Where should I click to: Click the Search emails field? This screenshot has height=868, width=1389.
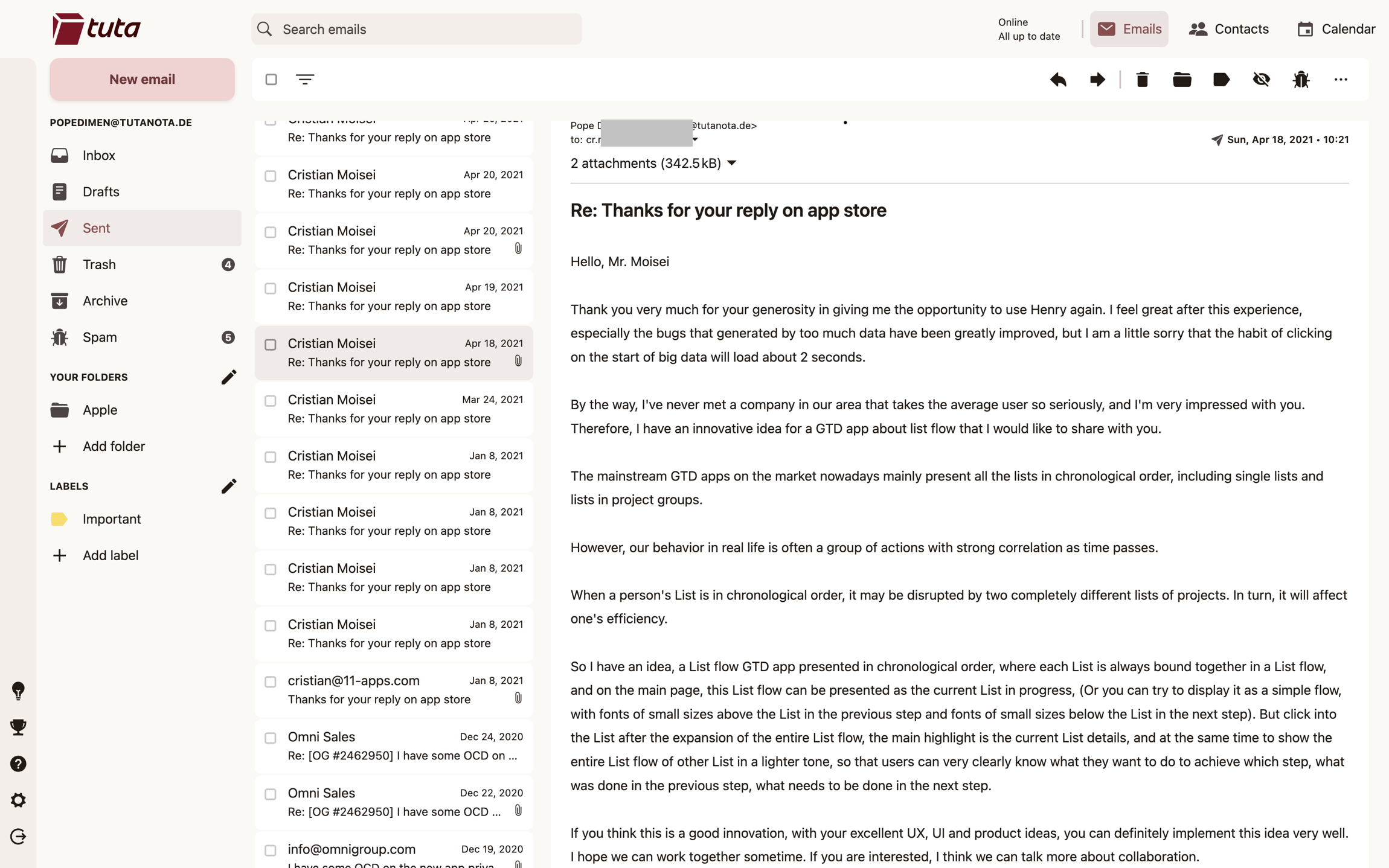[x=417, y=29]
